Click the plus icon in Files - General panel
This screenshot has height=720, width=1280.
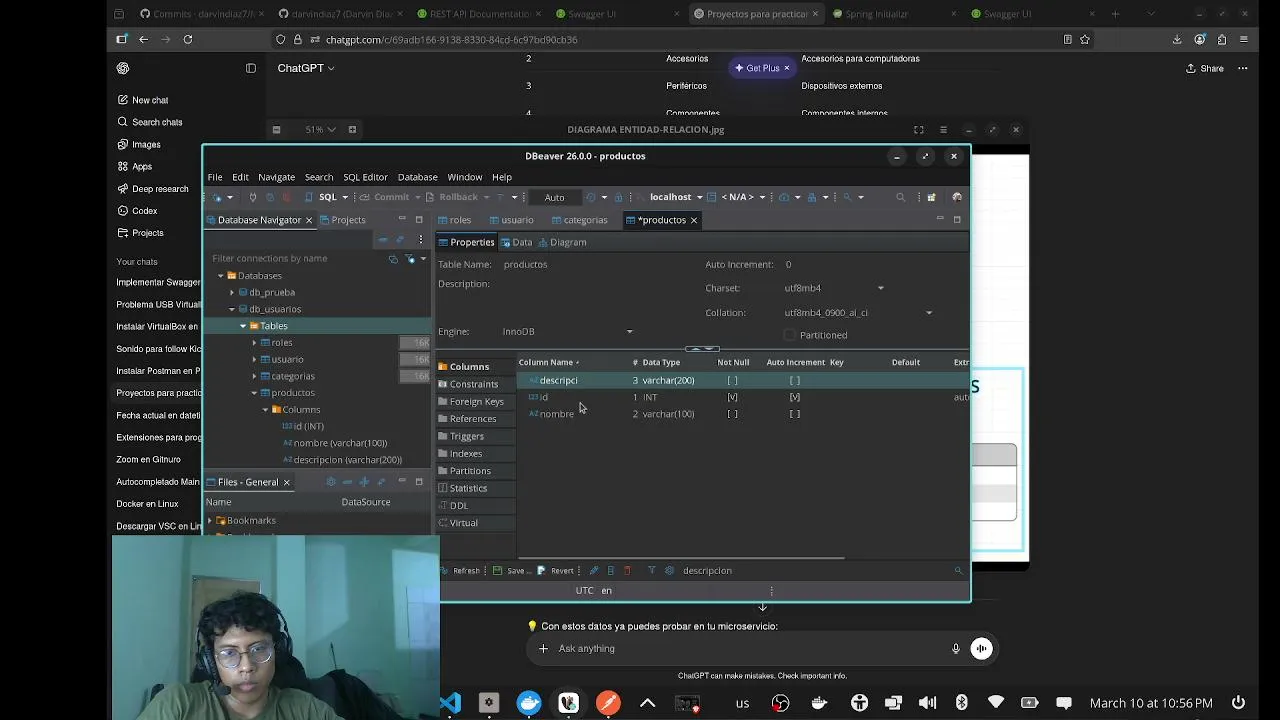click(x=364, y=482)
